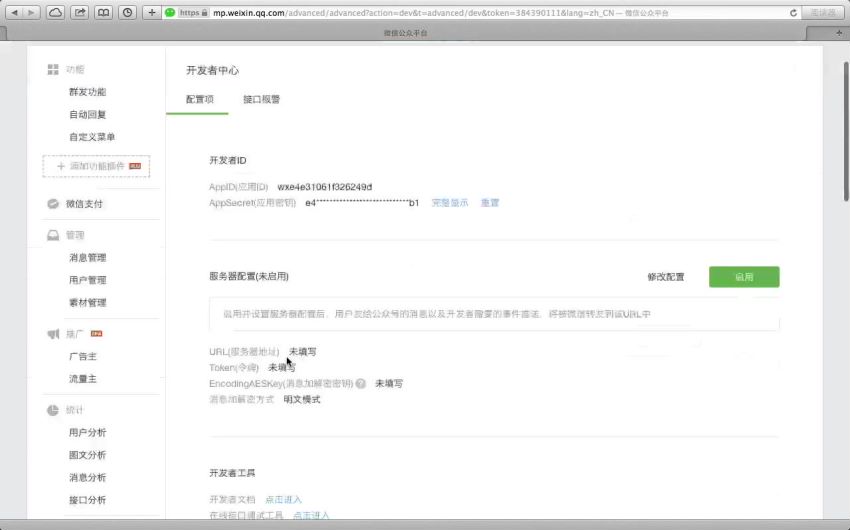Click the green 启用 button
Viewport: 850px width, 530px height.
coord(744,277)
